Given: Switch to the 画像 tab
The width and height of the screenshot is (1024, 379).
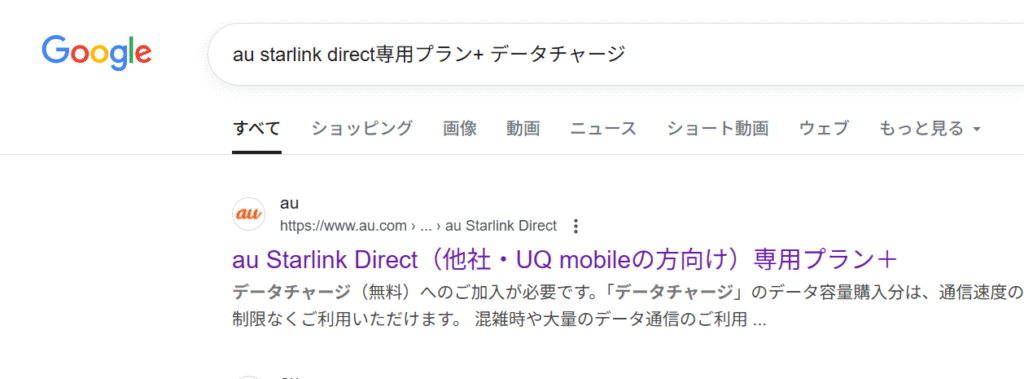Looking at the screenshot, I should [460, 129].
